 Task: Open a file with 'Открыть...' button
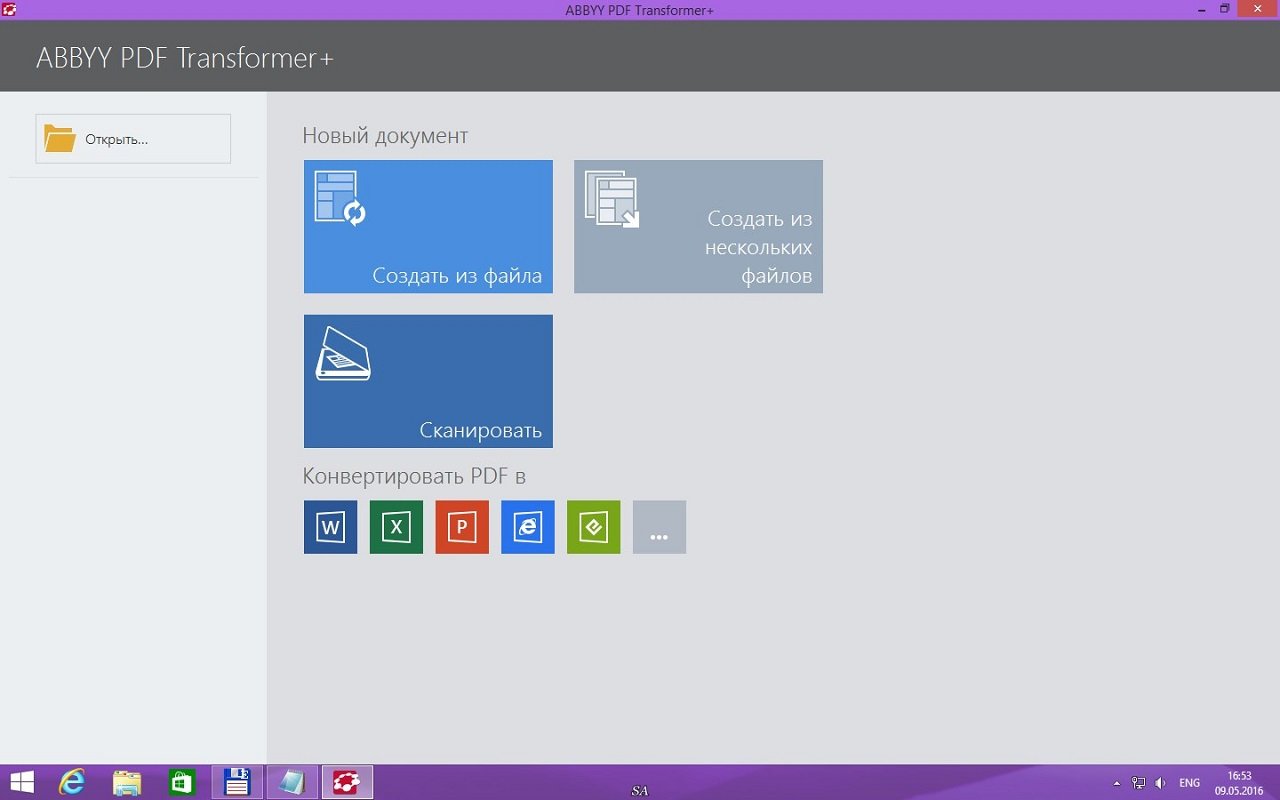[x=133, y=139]
